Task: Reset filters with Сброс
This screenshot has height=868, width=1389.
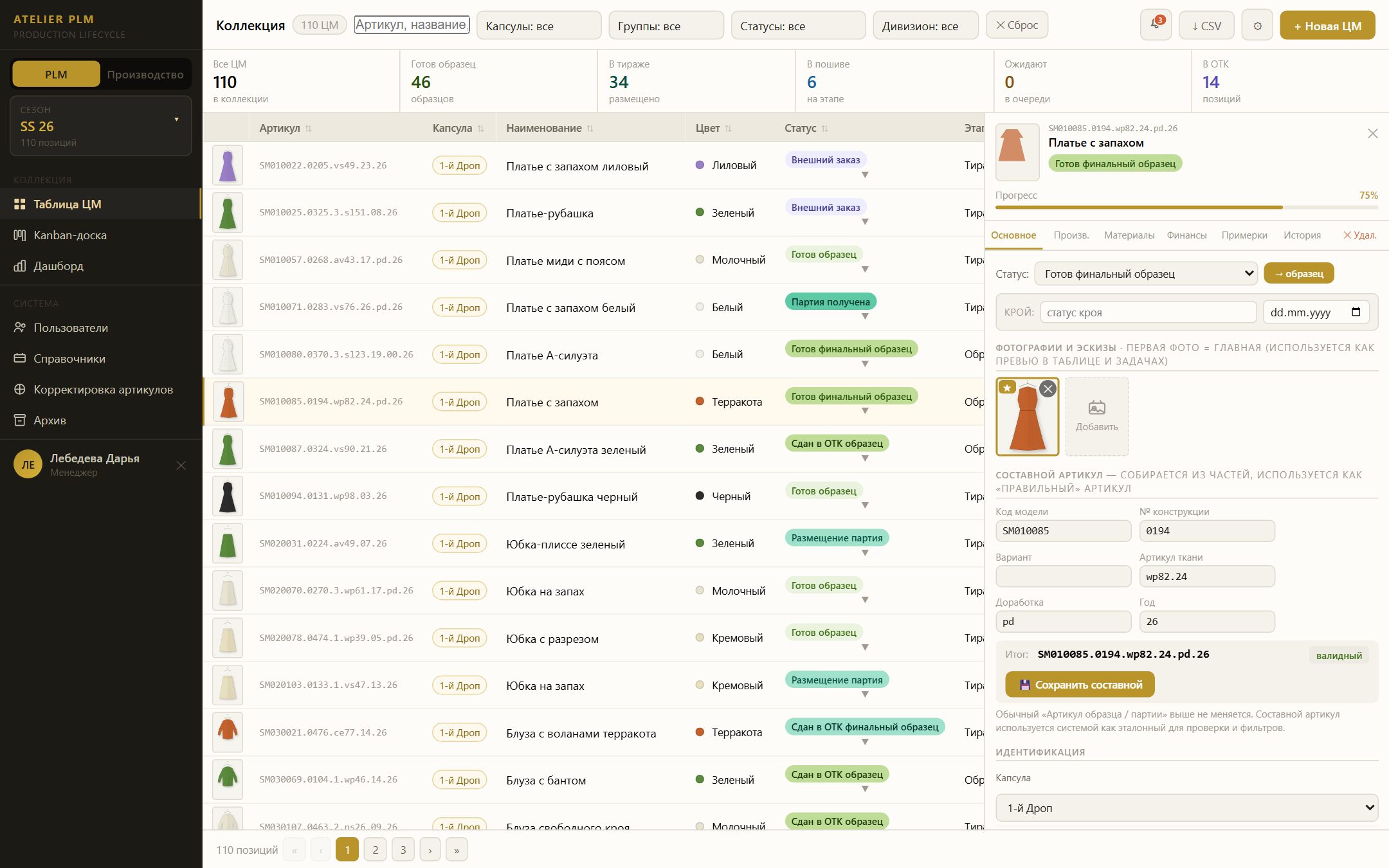Action: [x=1017, y=25]
